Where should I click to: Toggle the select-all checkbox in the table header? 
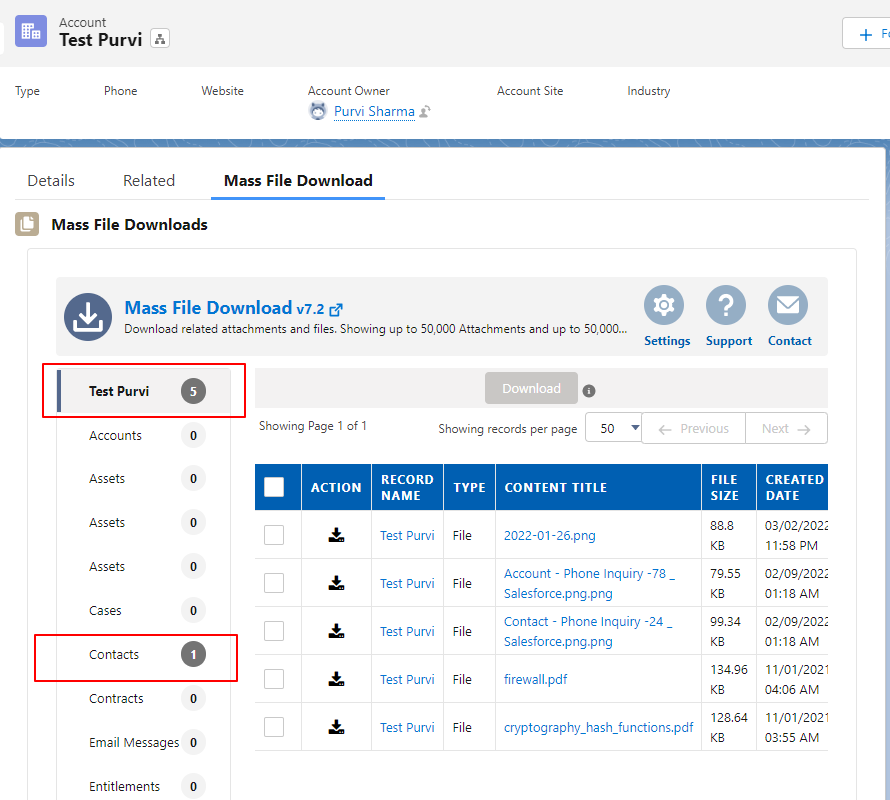click(x=275, y=487)
